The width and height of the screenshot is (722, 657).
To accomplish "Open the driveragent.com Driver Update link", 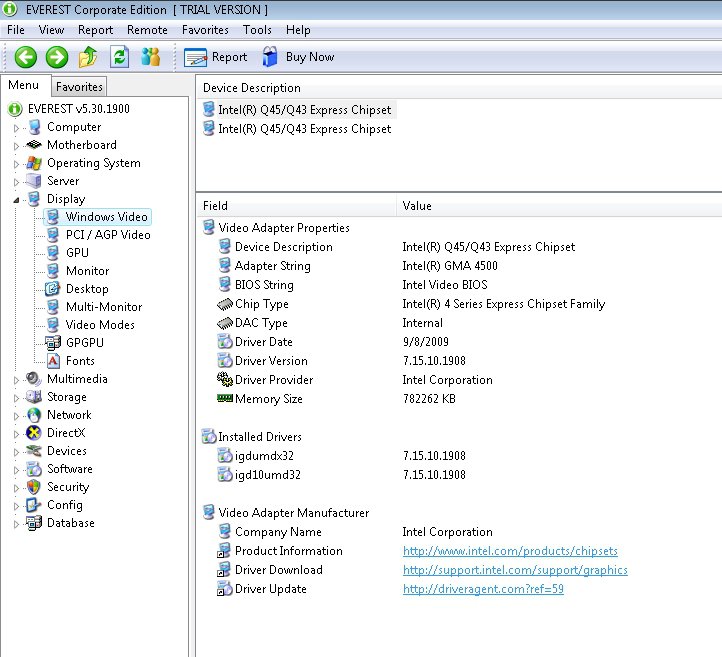I will pyautogui.click(x=483, y=589).
